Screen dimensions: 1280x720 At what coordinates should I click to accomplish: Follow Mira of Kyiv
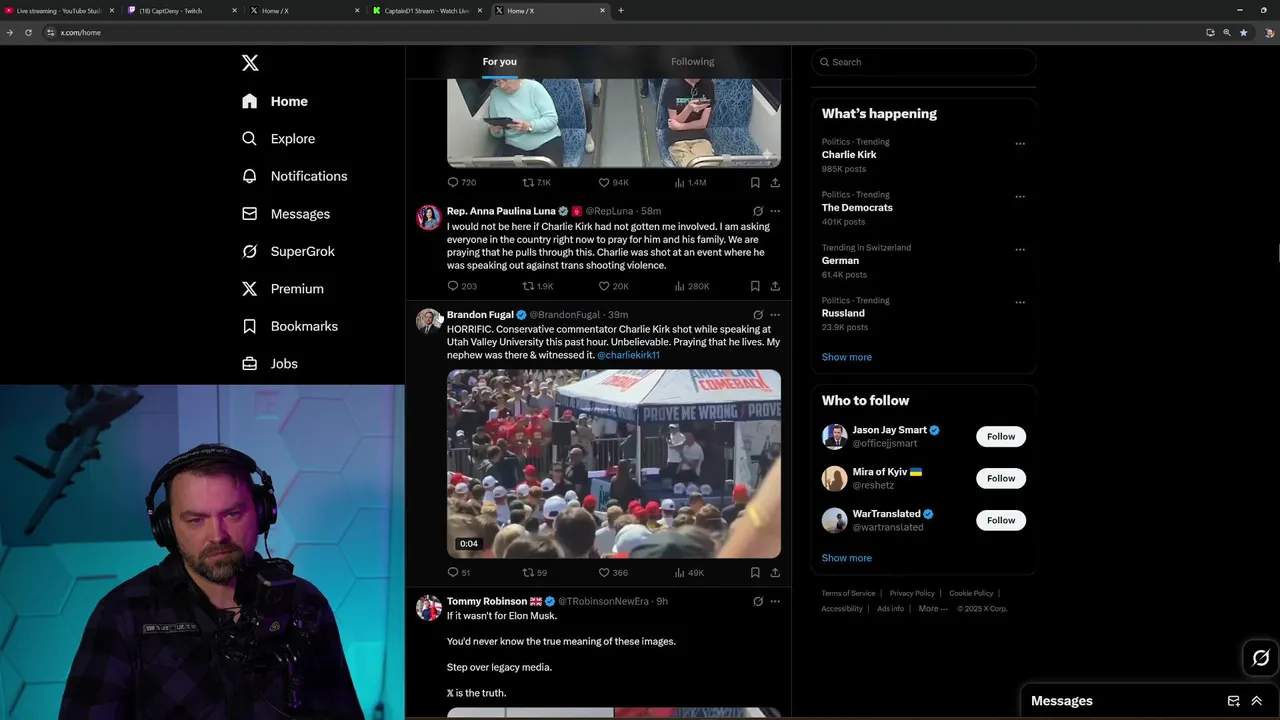pyautogui.click(x=1001, y=479)
